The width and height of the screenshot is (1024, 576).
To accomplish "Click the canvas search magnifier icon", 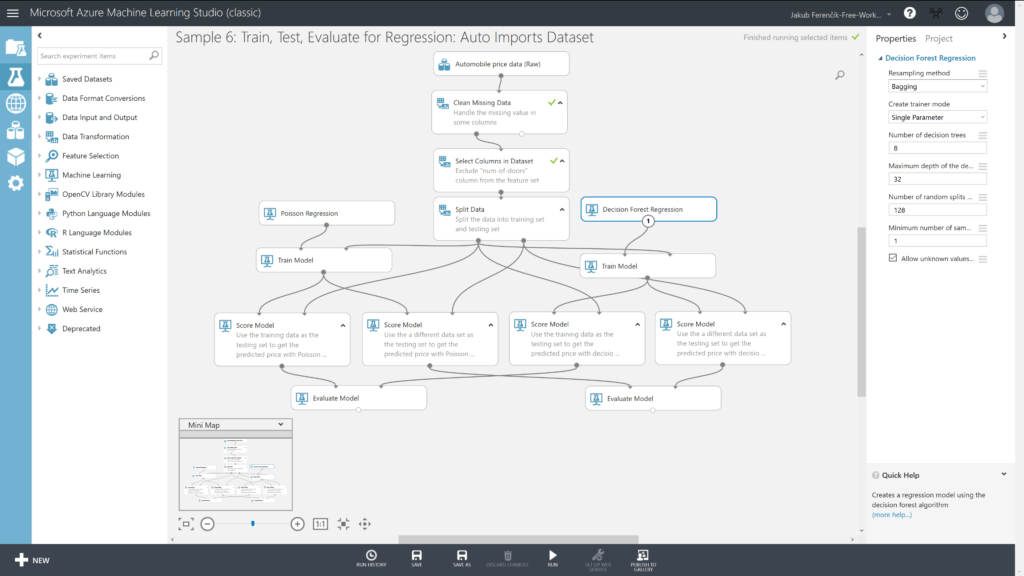I will click(840, 75).
